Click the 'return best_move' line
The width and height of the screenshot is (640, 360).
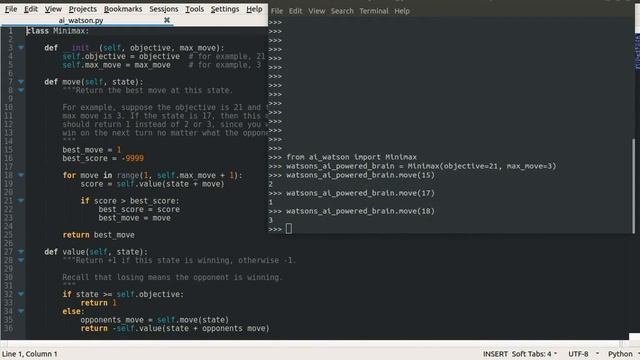point(98,235)
